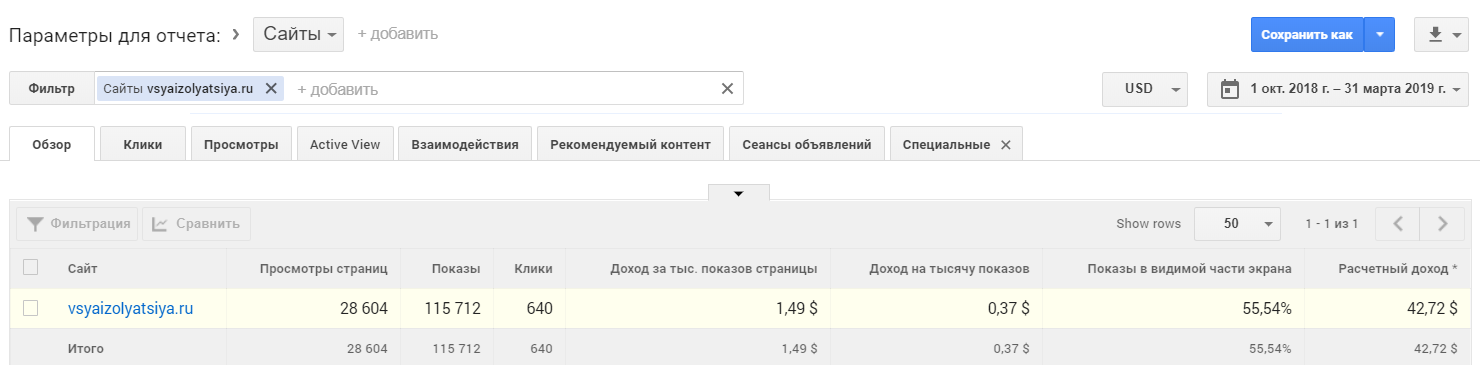Close the Специальные tab

coord(1005,144)
